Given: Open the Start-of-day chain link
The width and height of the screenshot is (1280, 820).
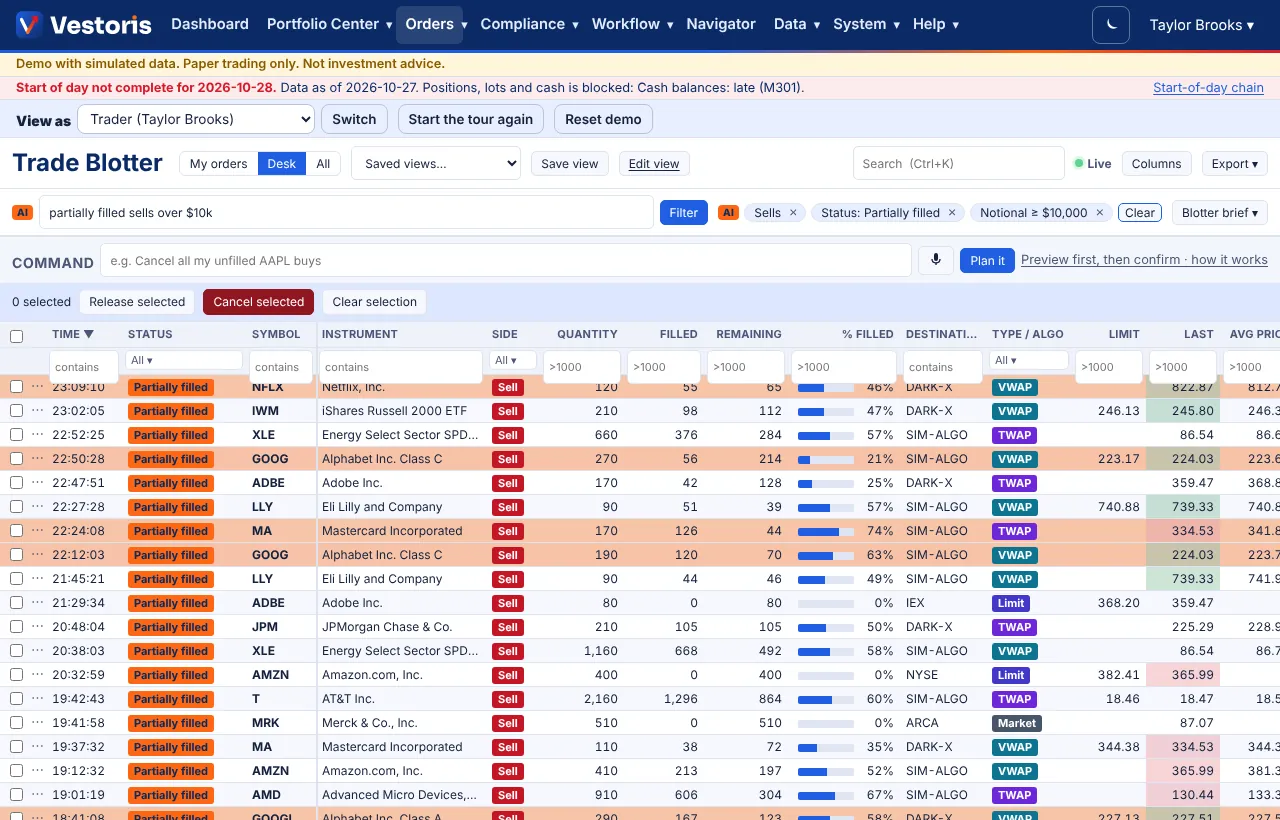Looking at the screenshot, I should pos(1208,88).
